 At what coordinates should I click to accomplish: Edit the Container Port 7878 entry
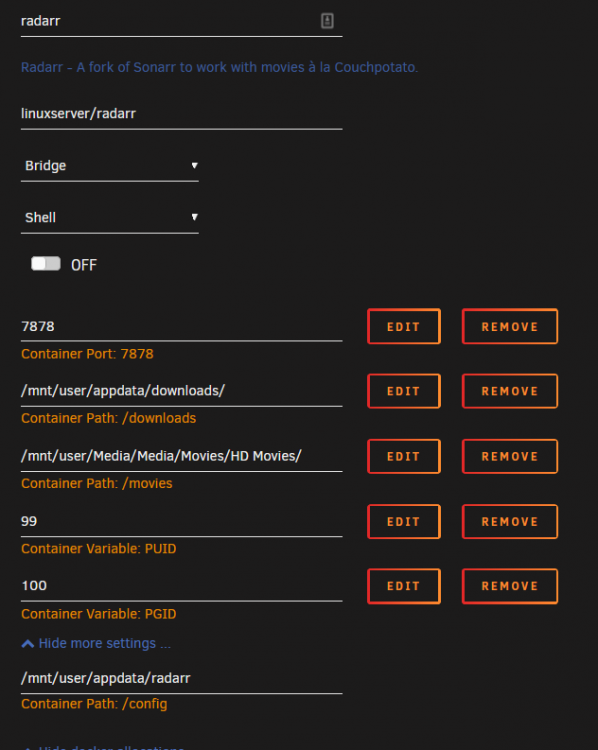coord(404,327)
